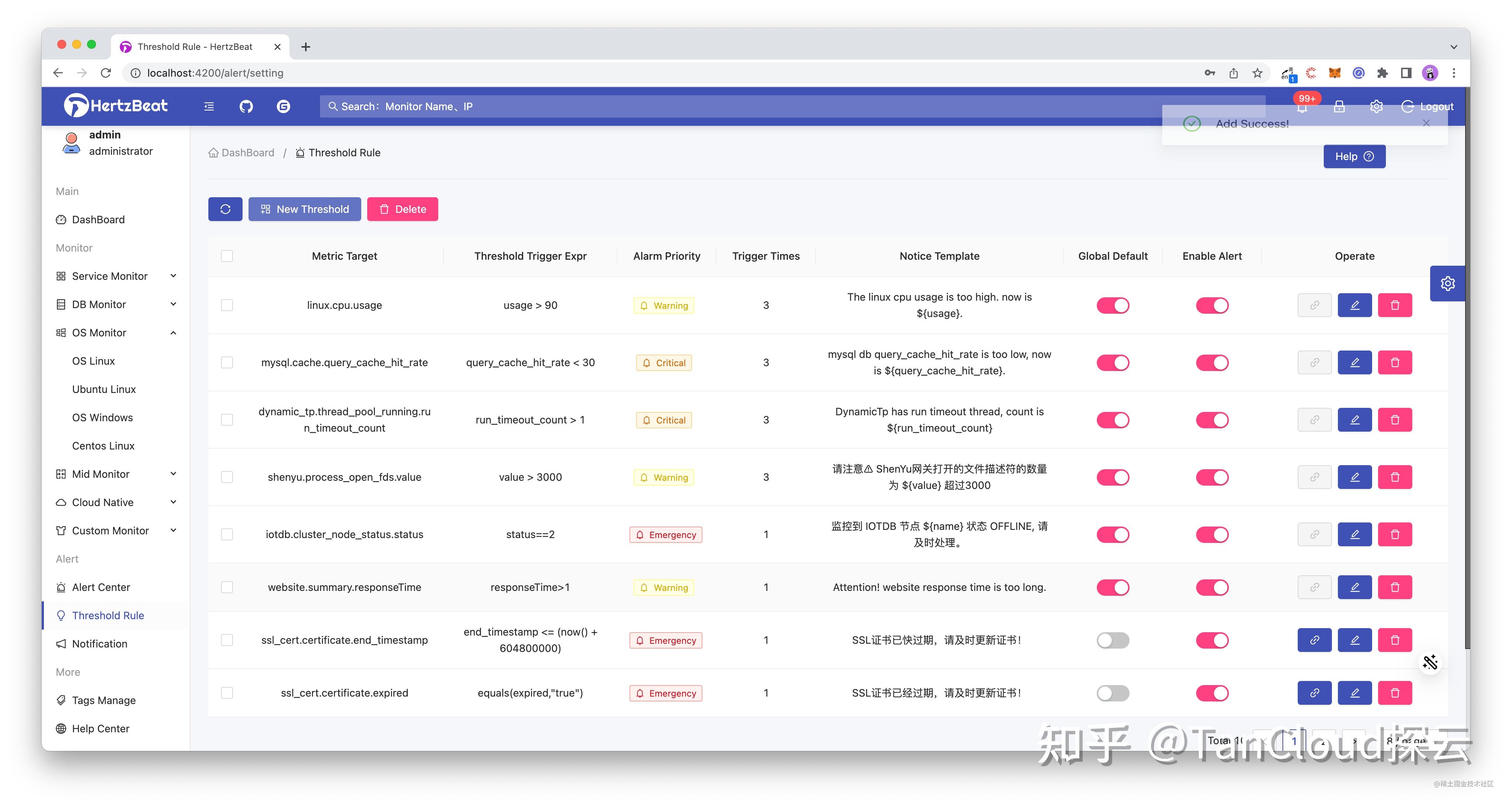This screenshot has height=806, width=1512.
Task: Open the Help button
Action: tap(1354, 156)
